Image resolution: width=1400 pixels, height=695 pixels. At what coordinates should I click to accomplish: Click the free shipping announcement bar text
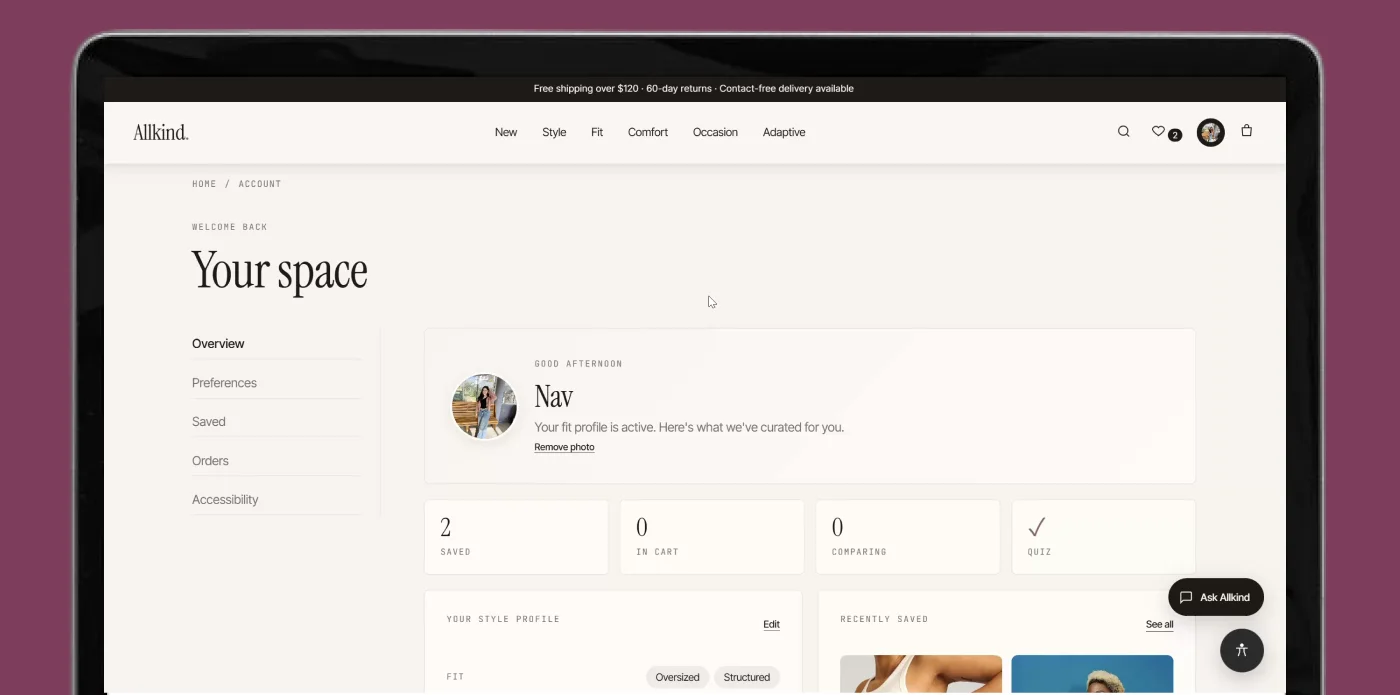point(694,88)
